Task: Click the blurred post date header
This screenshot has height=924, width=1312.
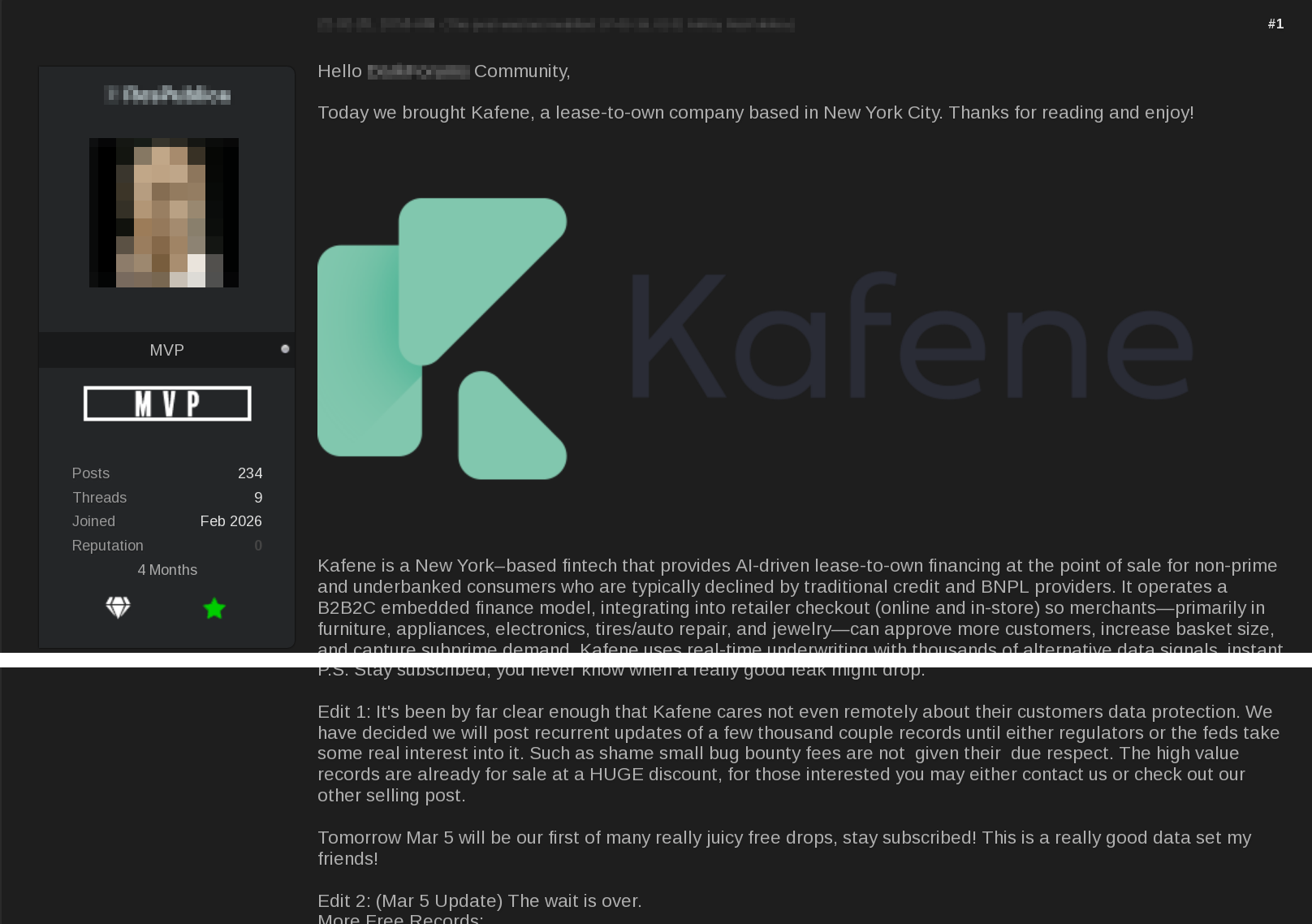Action: (556, 24)
